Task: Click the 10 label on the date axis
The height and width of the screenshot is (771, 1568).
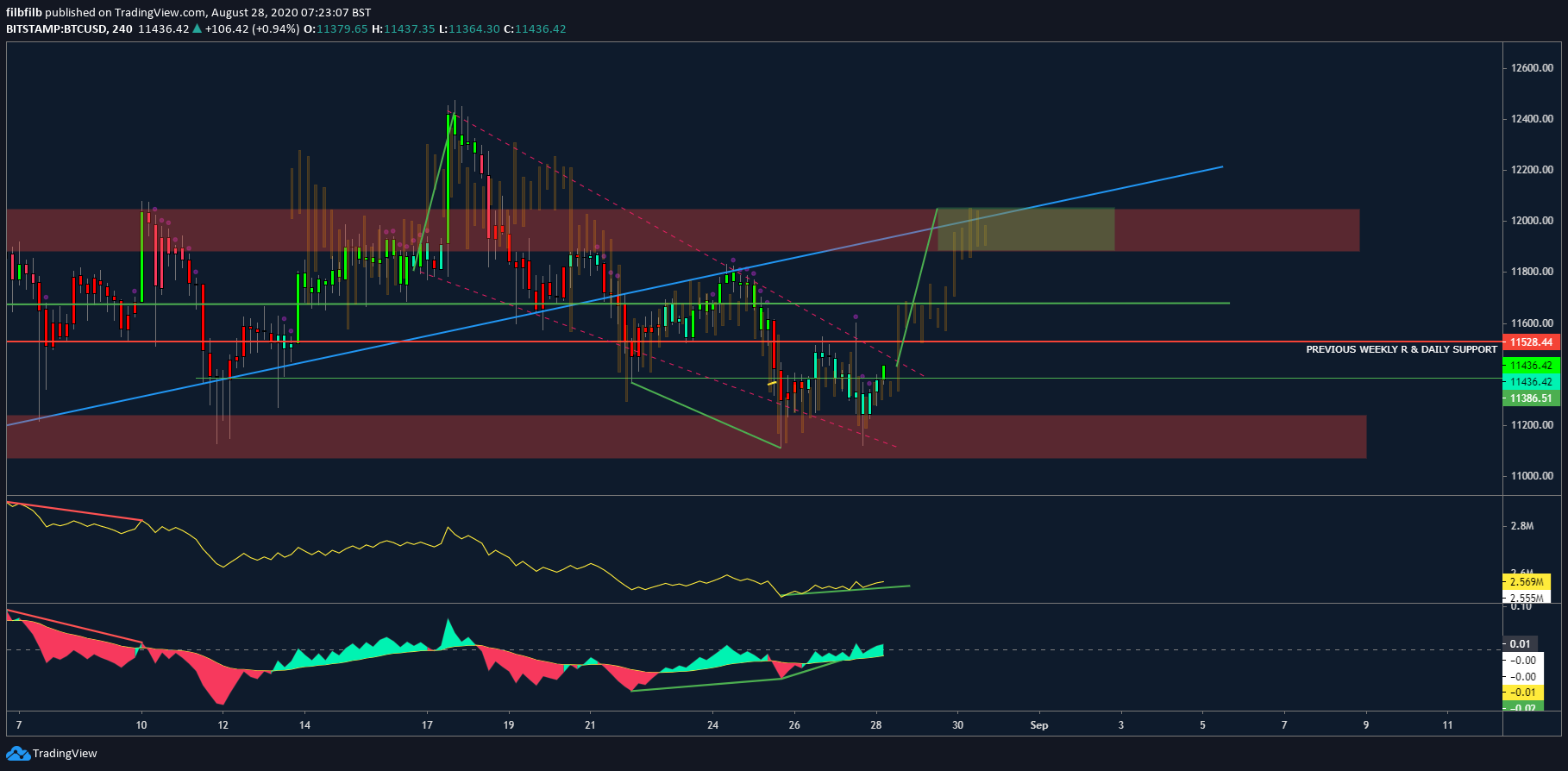Action: point(141,725)
